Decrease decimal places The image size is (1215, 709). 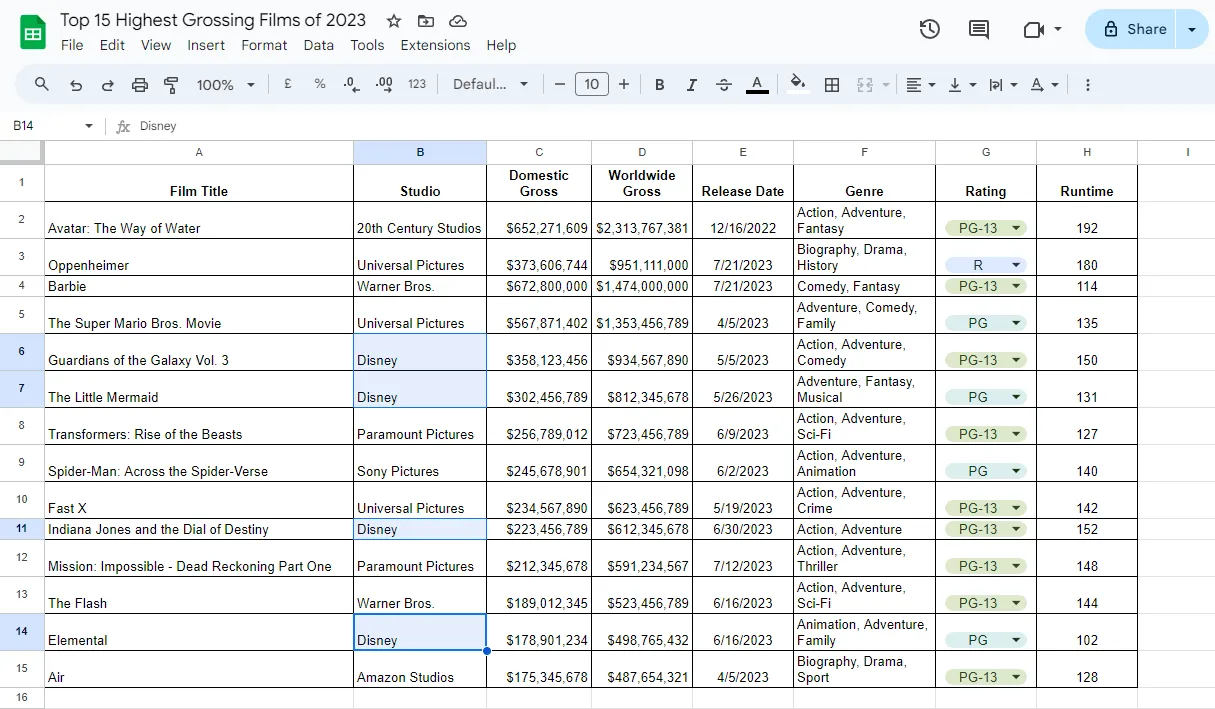pyautogui.click(x=351, y=85)
